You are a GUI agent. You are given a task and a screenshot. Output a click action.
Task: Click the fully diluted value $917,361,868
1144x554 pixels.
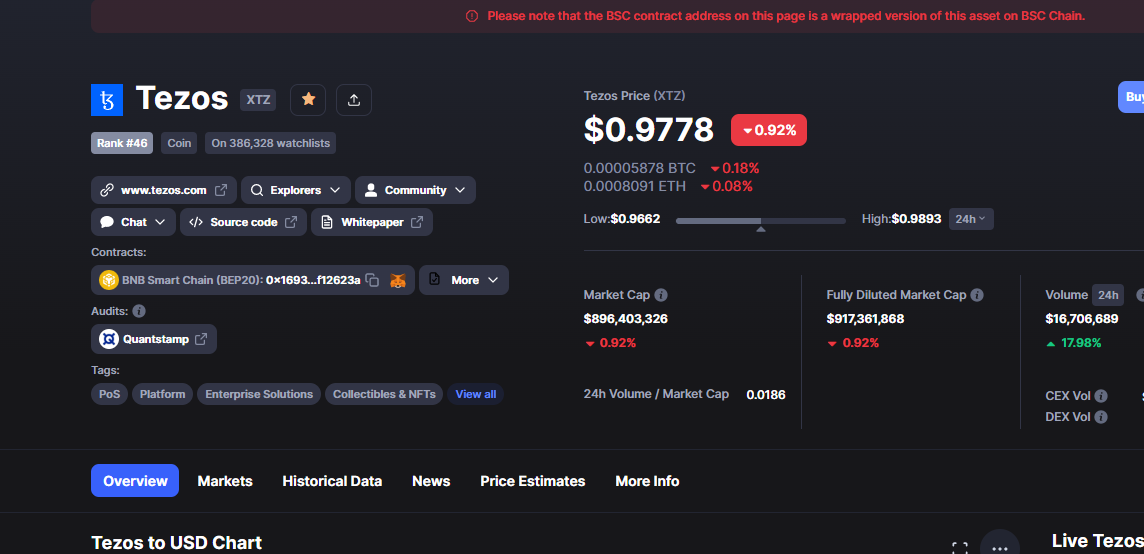click(865, 319)
